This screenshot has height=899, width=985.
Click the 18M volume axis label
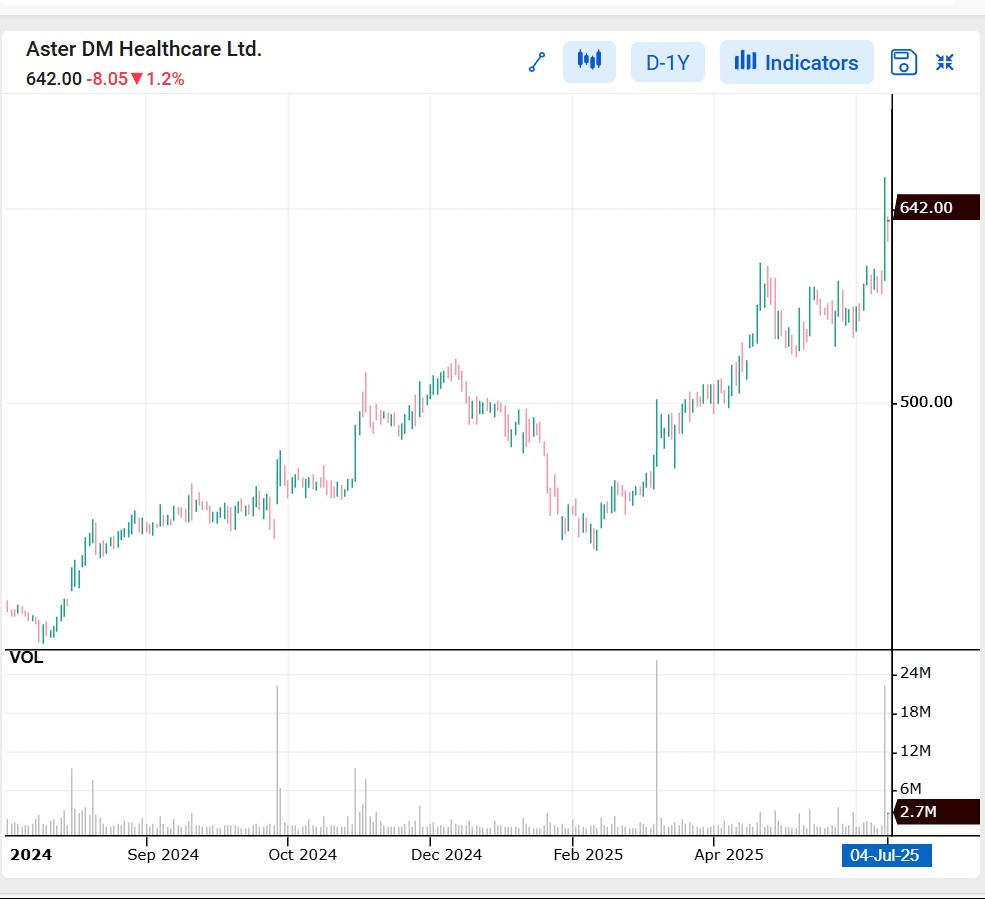(x=915, y=712)
